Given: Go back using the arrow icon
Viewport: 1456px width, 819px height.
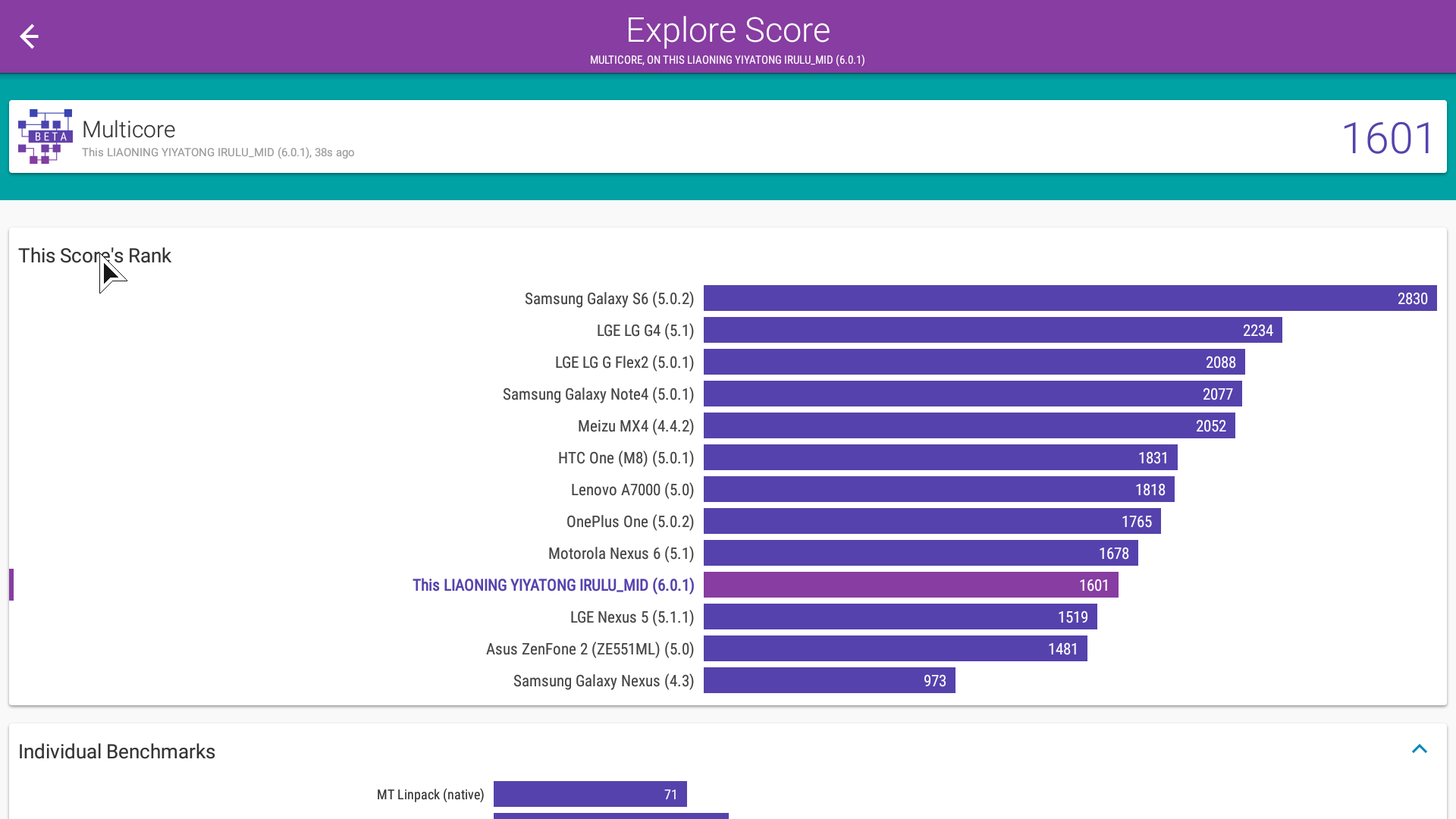Looking at the screenshot, I should [x=29, y=36].
